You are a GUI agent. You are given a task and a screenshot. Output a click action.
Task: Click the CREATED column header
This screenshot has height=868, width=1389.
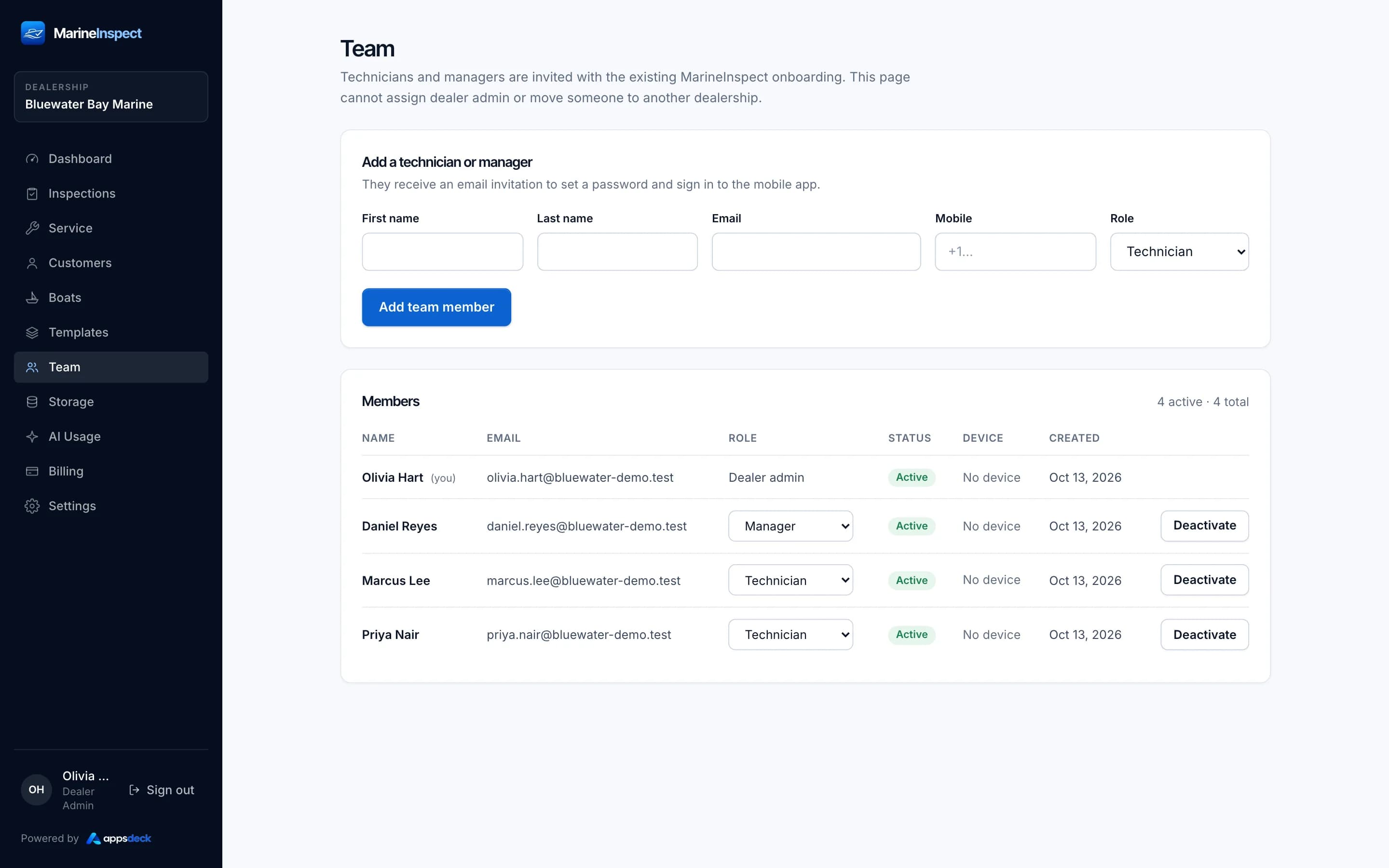[x=1074, y=438]
